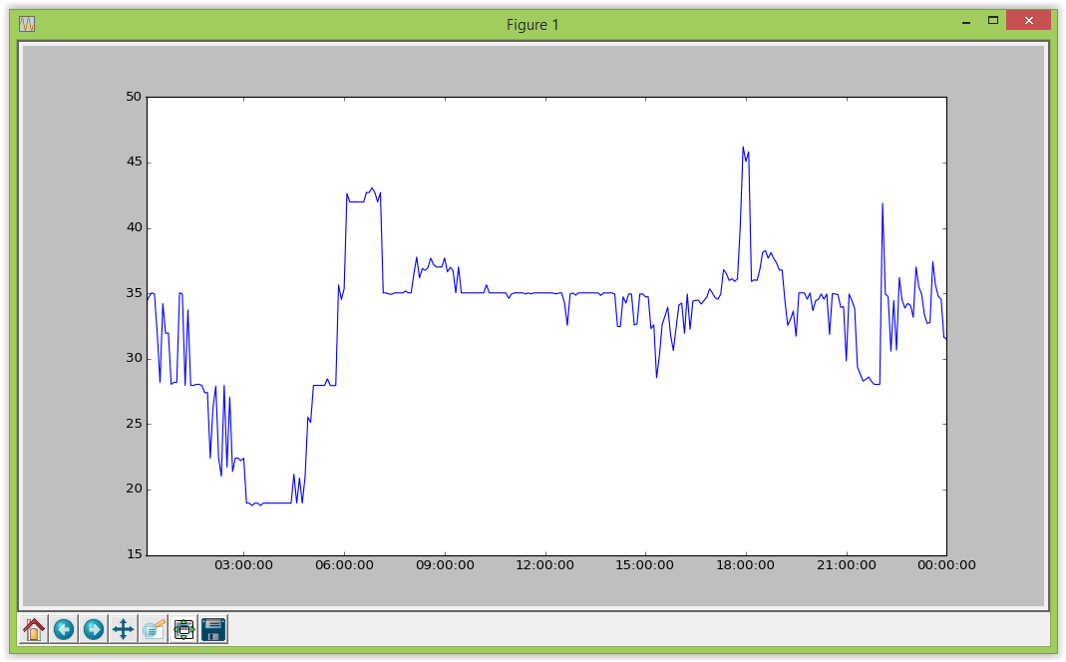This screenshot has width=1066, height=662.
Task: Close the Figure 1 window
Action: 1027,21
